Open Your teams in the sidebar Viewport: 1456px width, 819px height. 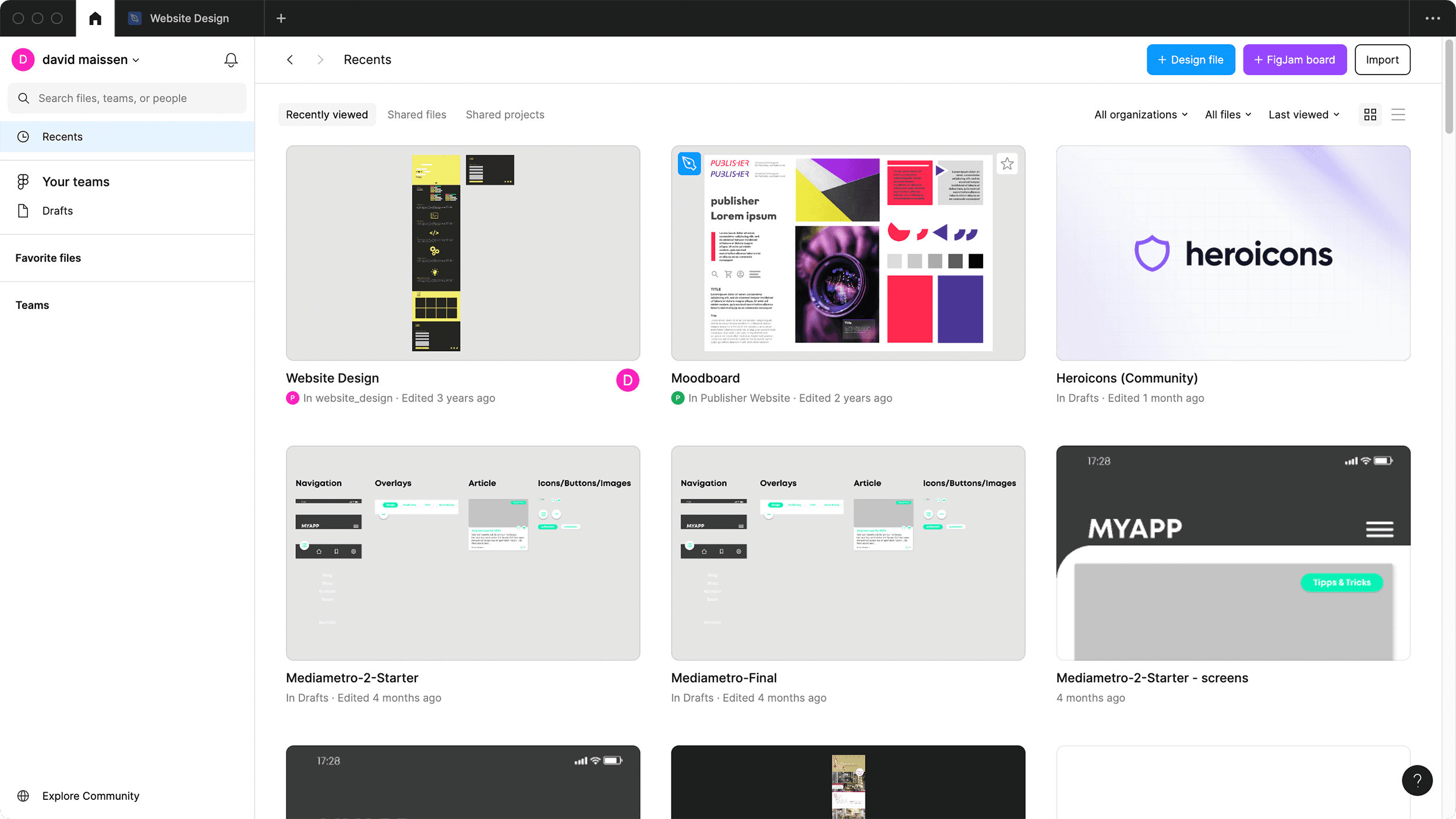76,182
